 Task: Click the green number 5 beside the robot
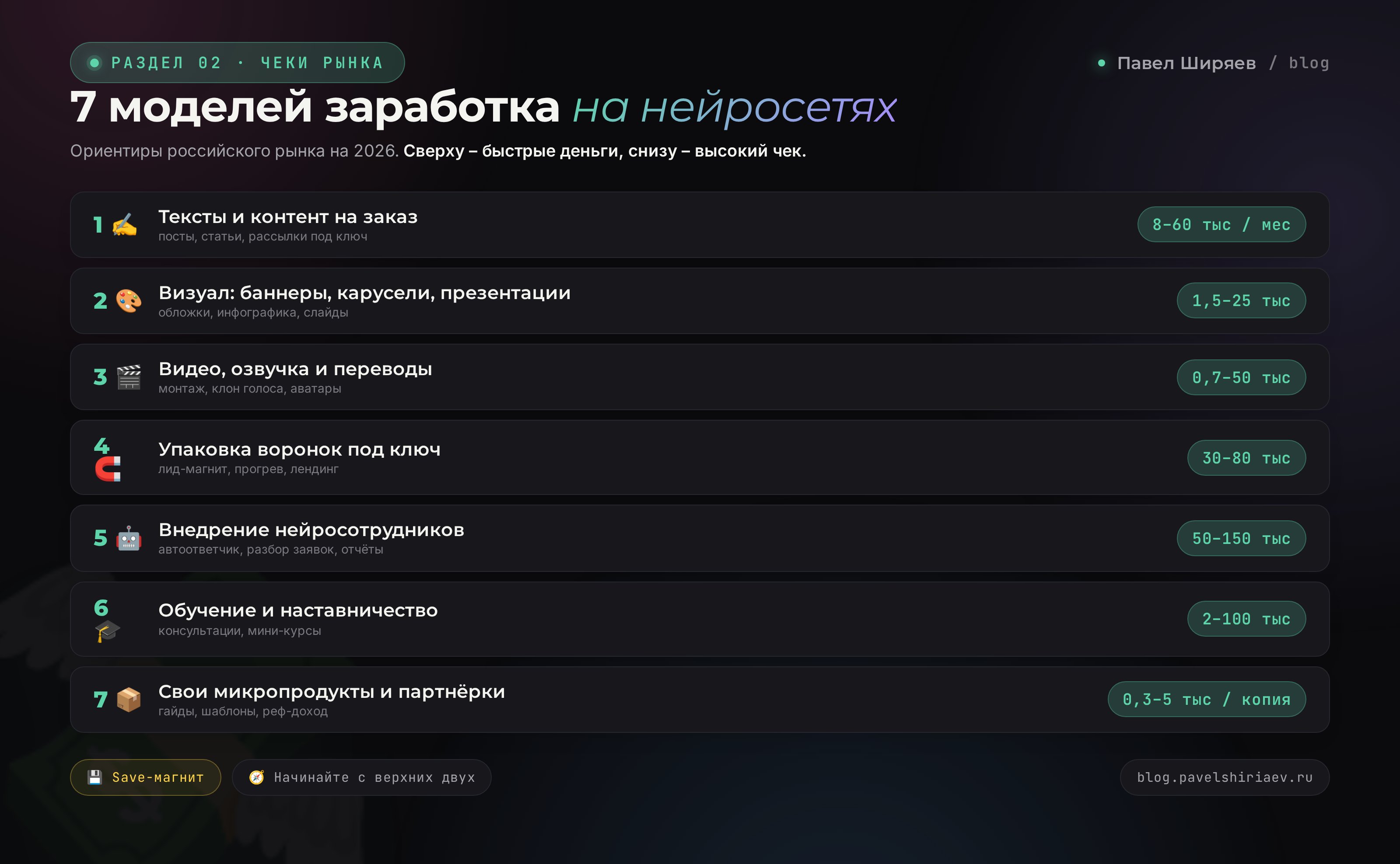coord(100,538)
